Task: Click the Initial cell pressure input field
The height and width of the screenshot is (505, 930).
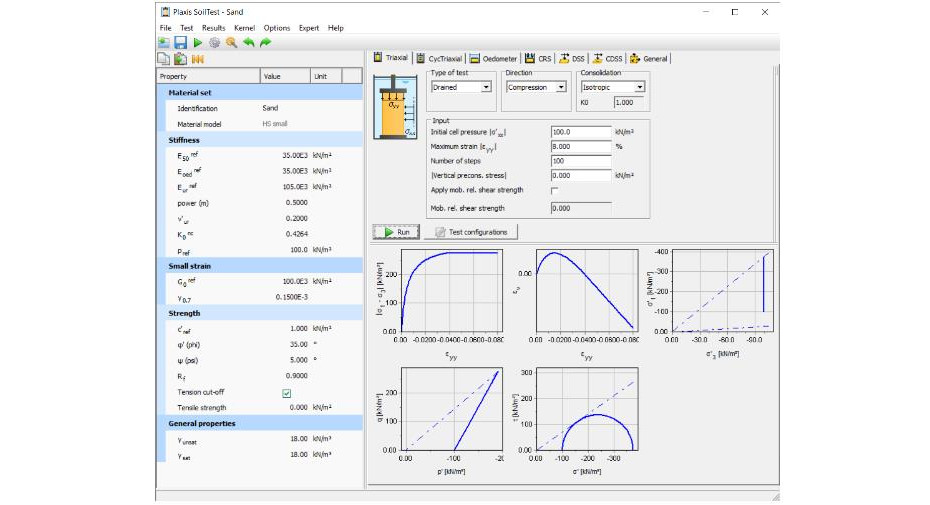Action: pyautogui.click(x=580, y=132)
